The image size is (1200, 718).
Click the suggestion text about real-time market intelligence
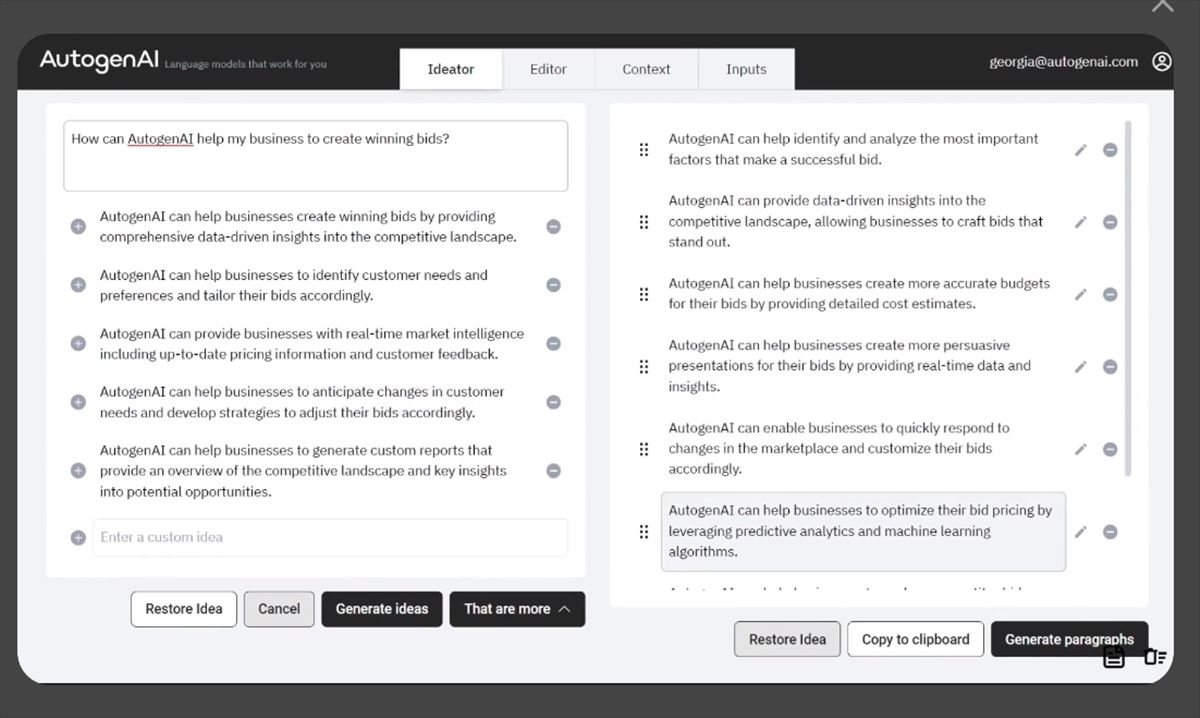[x=312, y=344]
